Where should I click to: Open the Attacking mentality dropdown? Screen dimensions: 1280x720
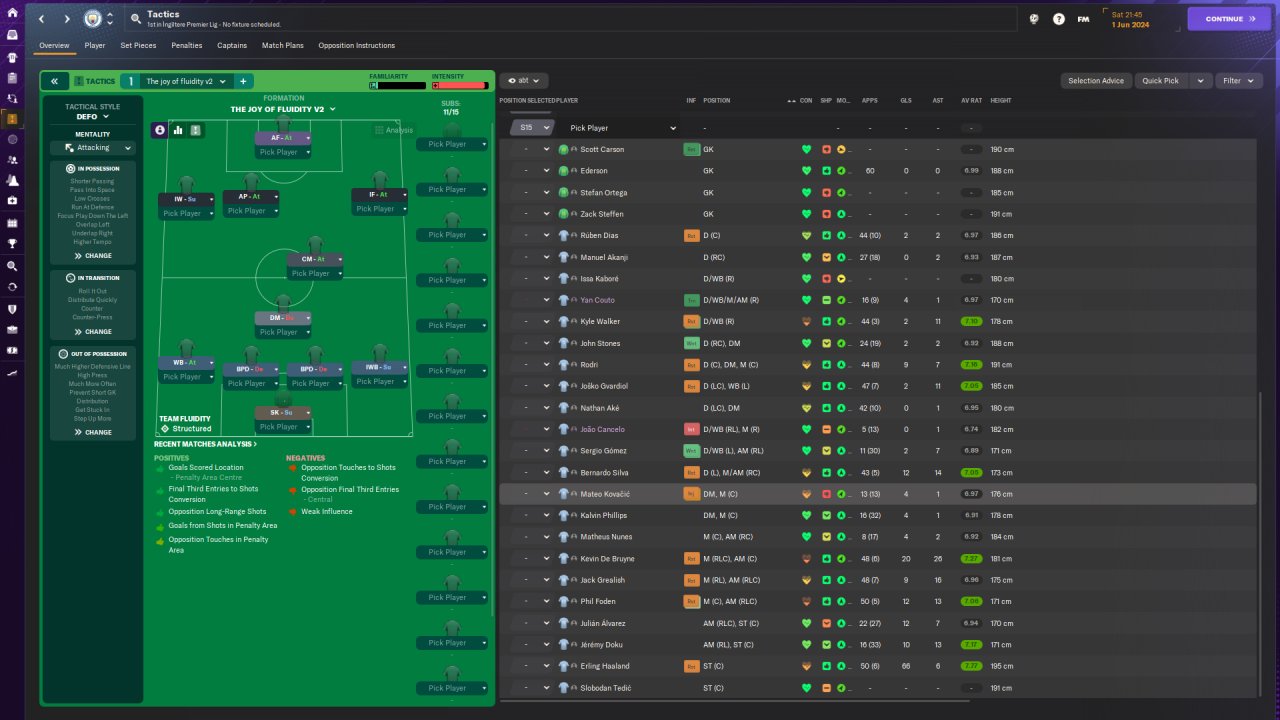(x=92, y=148)
